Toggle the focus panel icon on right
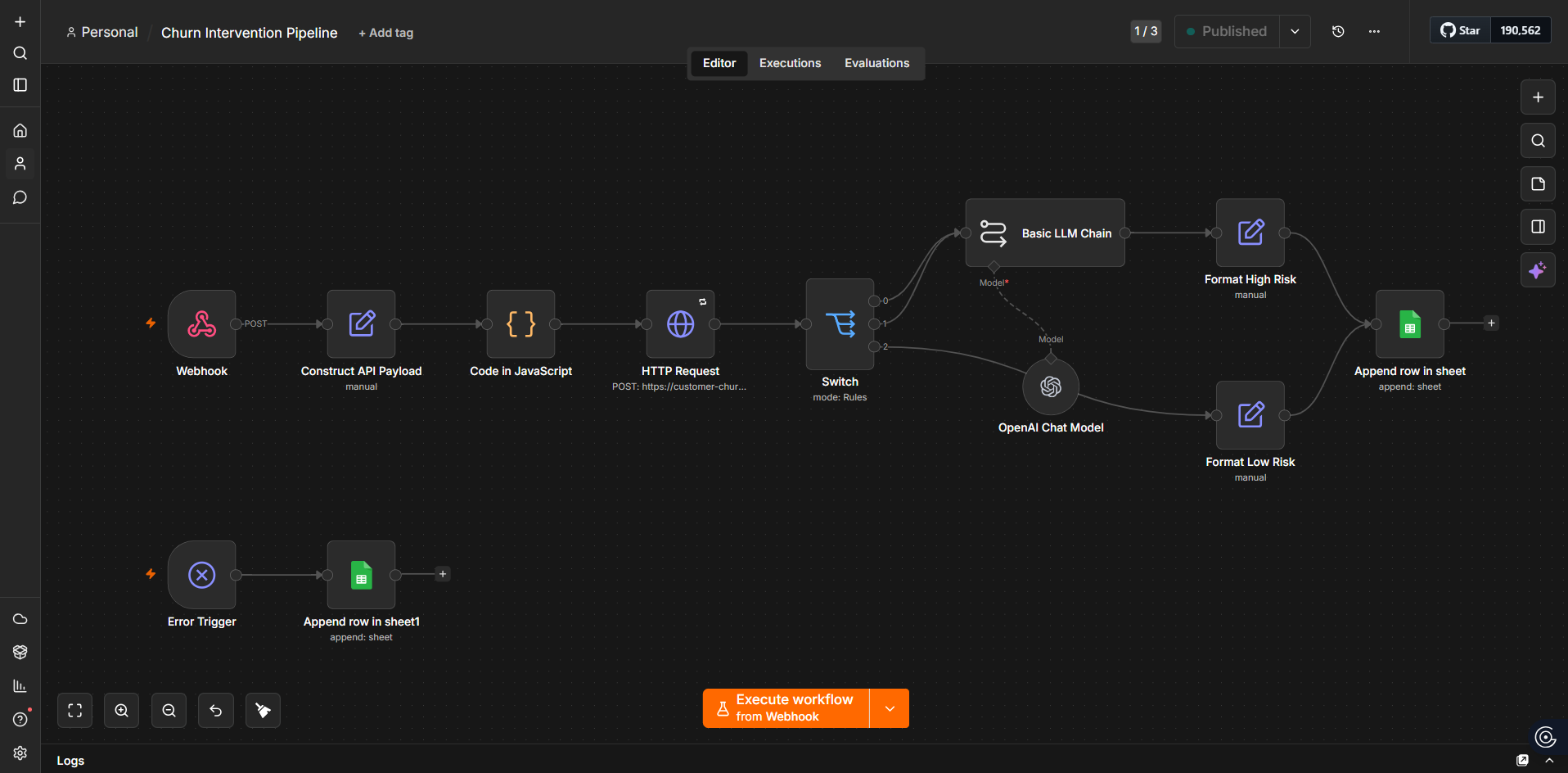The image size is (1568, 773). 1538,227
